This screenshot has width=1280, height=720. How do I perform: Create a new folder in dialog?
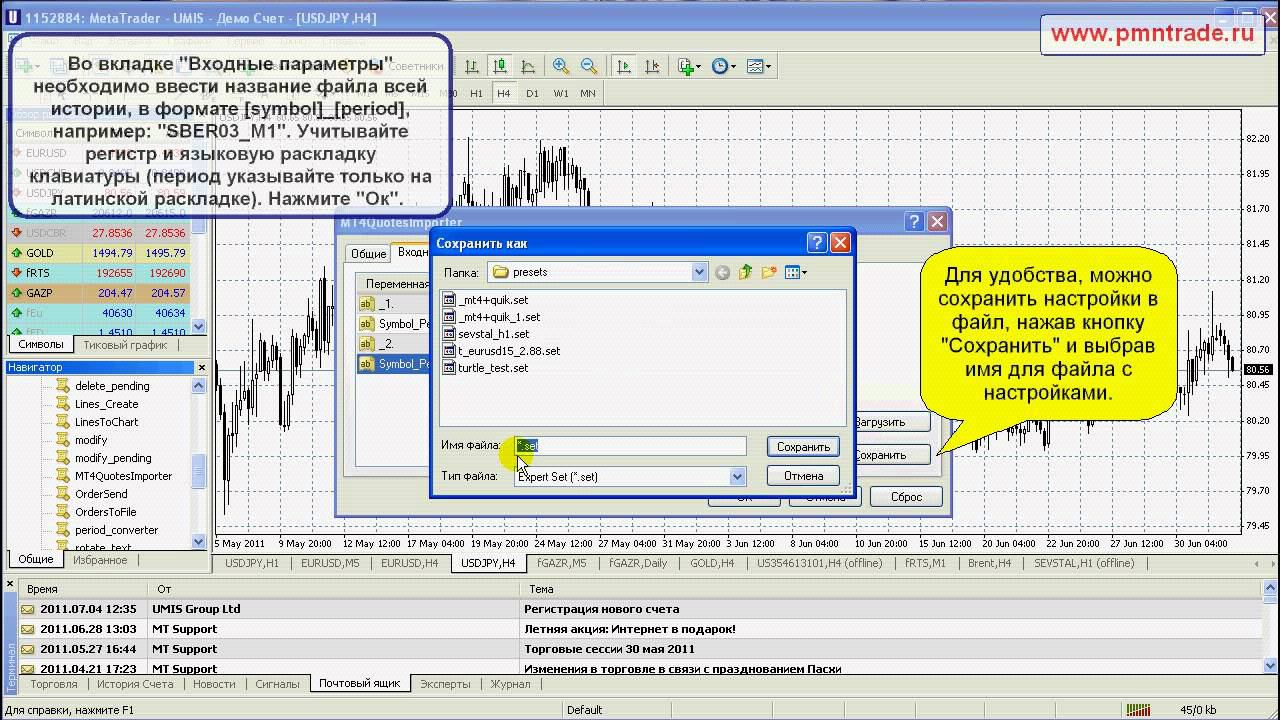pos(769,272)
